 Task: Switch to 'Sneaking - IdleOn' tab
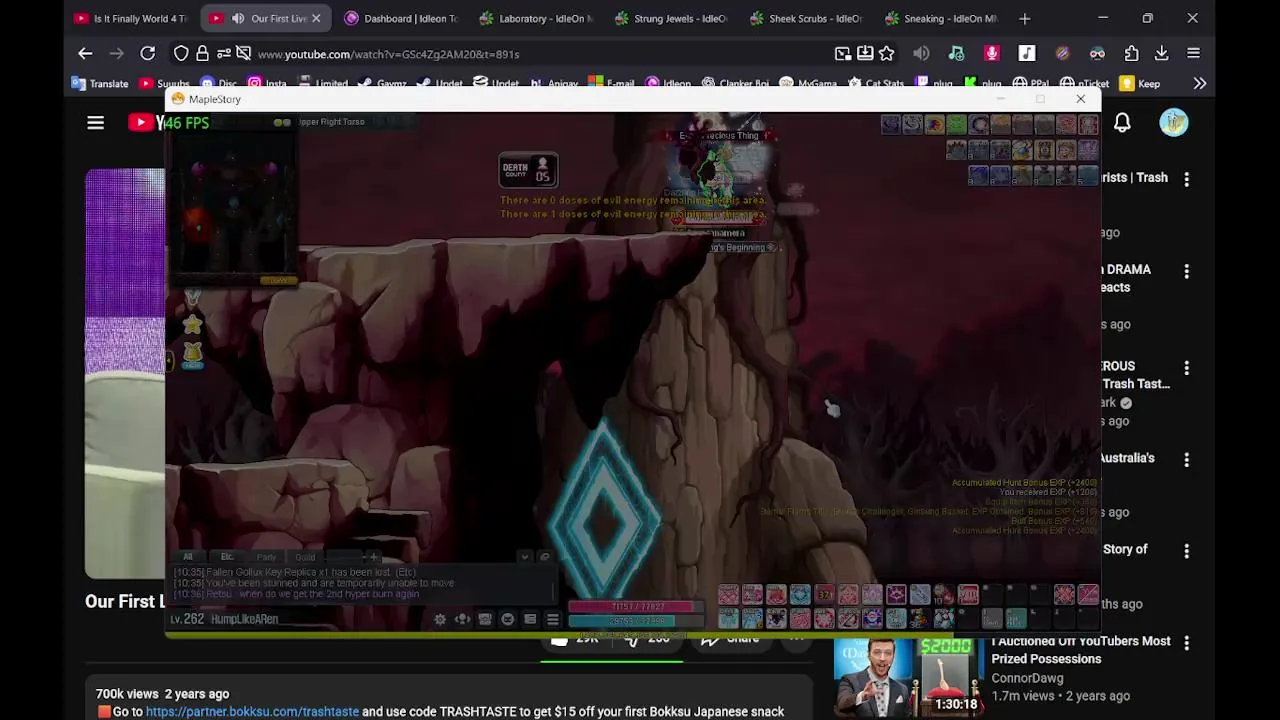pyautogui.click(x=942, y=19)
